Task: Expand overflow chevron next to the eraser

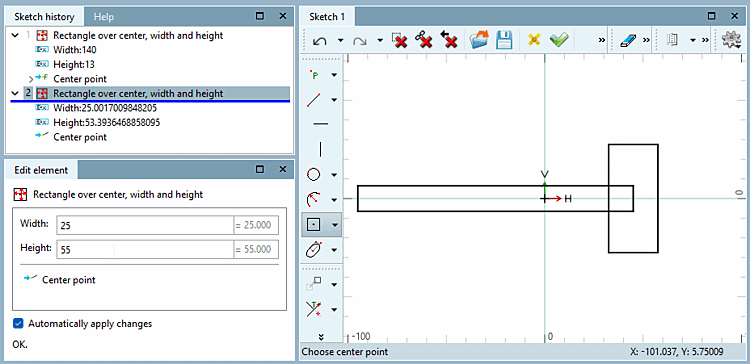Action: [646, 41]
